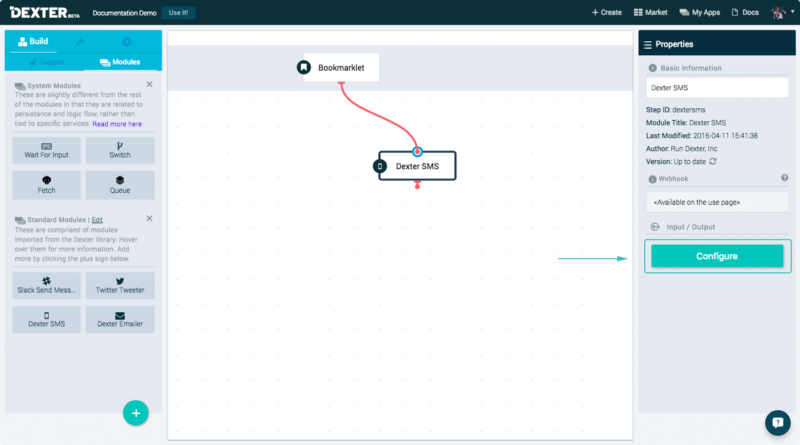Edit the Dexter SMS name field
The width and height of the screenshot is (800, 445).
717,88
